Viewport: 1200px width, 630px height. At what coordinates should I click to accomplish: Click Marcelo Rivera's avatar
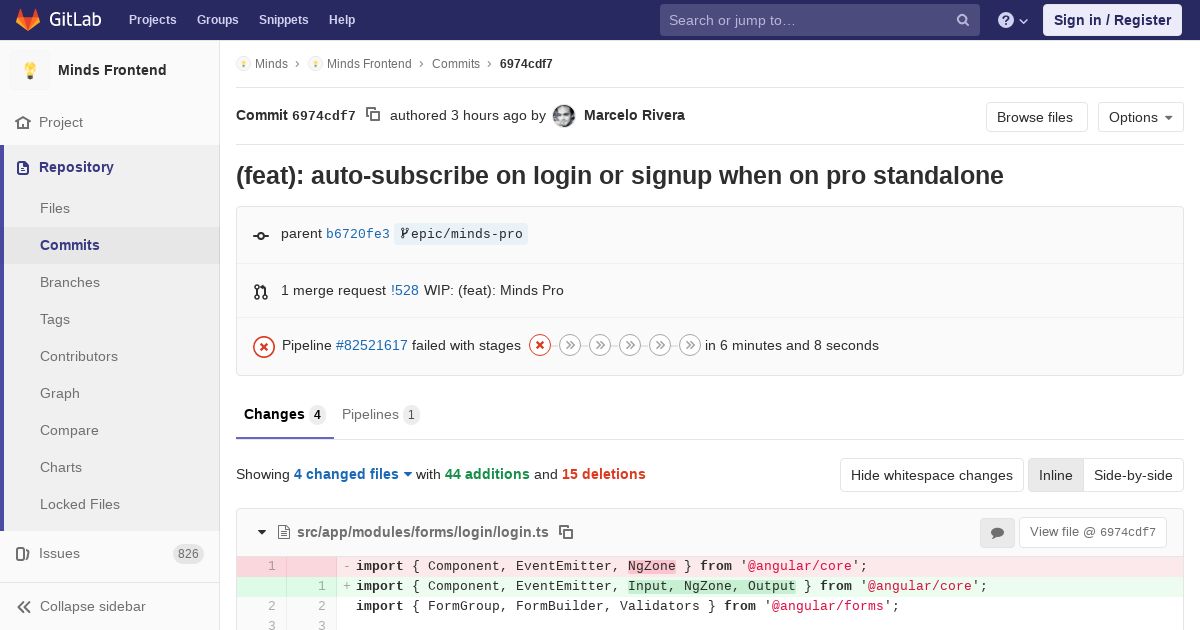tap(564, 116)
